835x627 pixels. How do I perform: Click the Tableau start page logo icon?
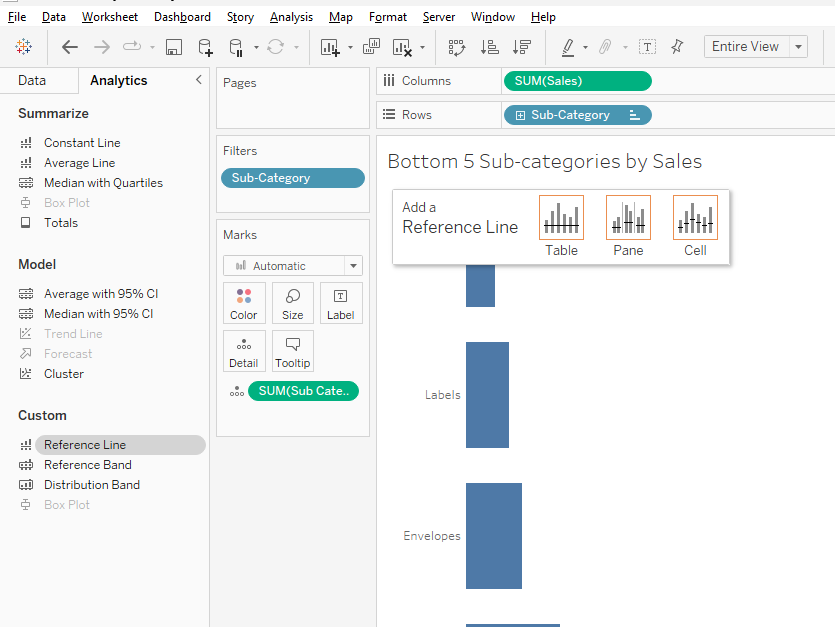coord(23,47)
